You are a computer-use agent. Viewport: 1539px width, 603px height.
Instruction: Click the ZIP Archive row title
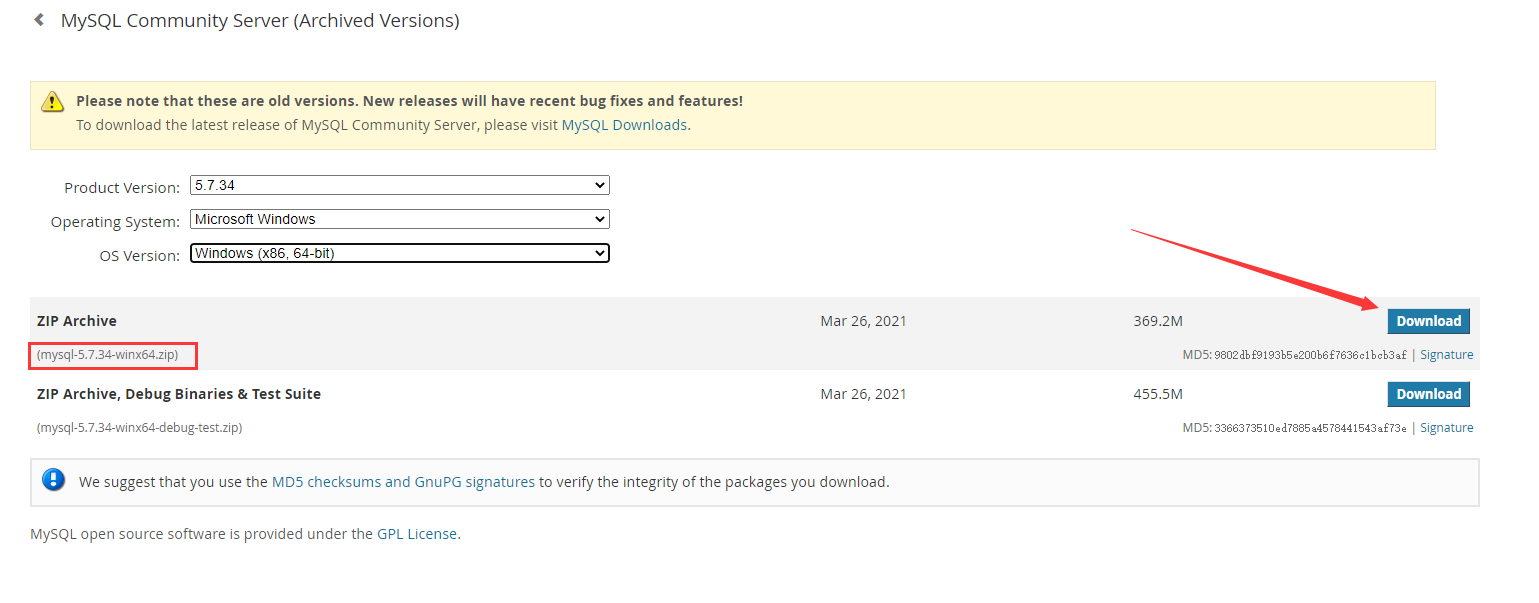pyautogui.click(x=77, y=321)
